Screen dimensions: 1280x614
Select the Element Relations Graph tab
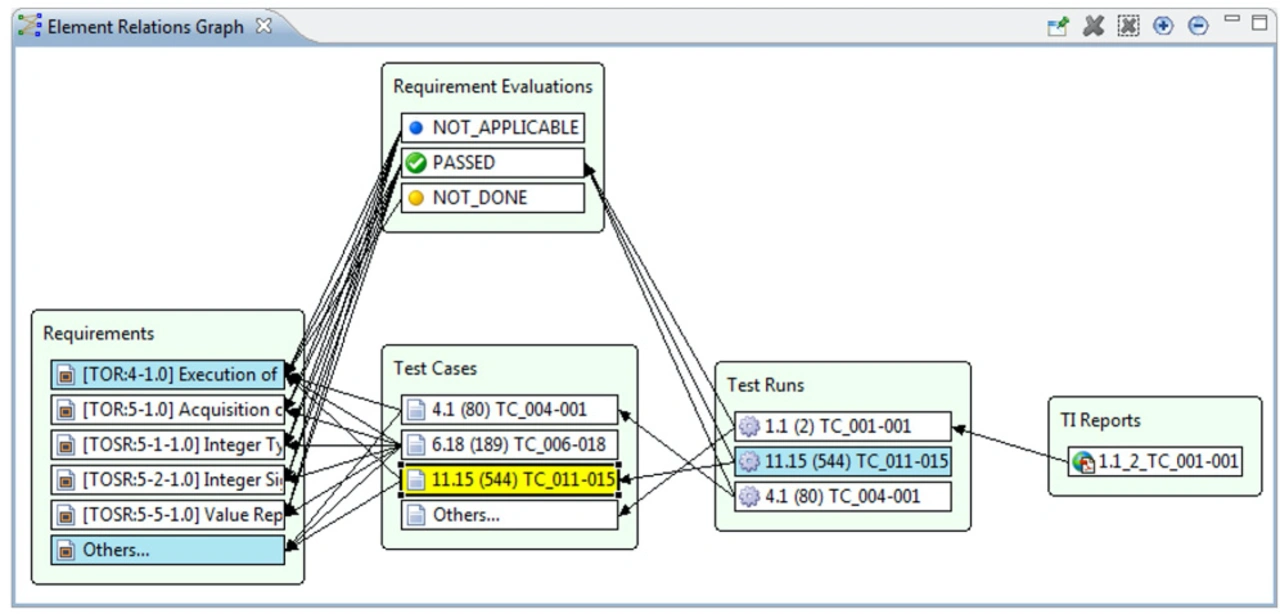click(x=145, y=27)
